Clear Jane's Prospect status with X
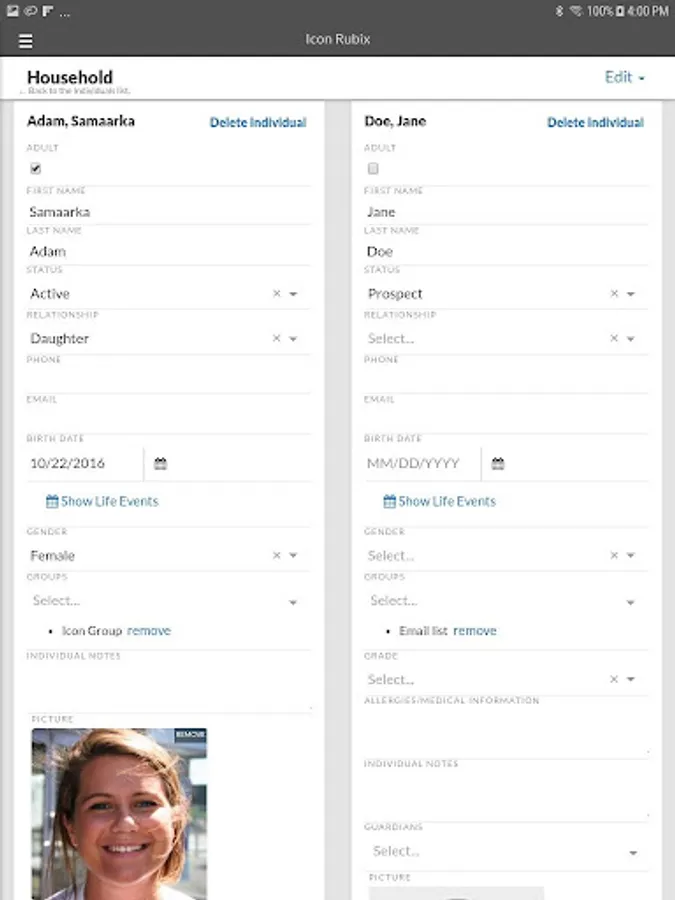 coord(615,294)
